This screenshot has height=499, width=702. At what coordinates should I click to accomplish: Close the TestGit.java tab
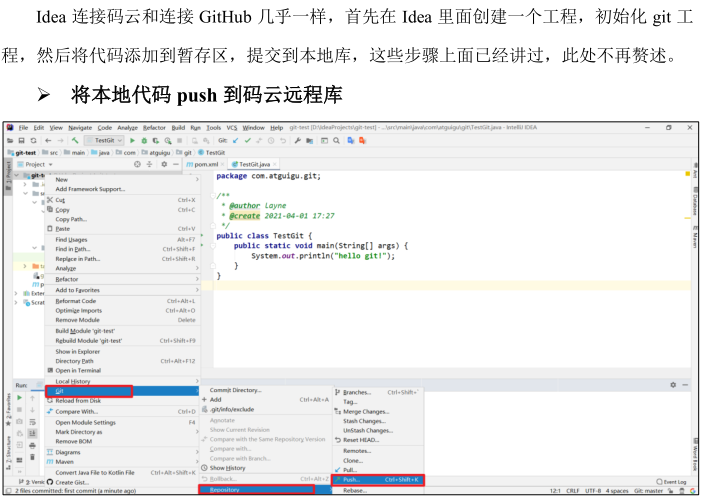(275, 164)
